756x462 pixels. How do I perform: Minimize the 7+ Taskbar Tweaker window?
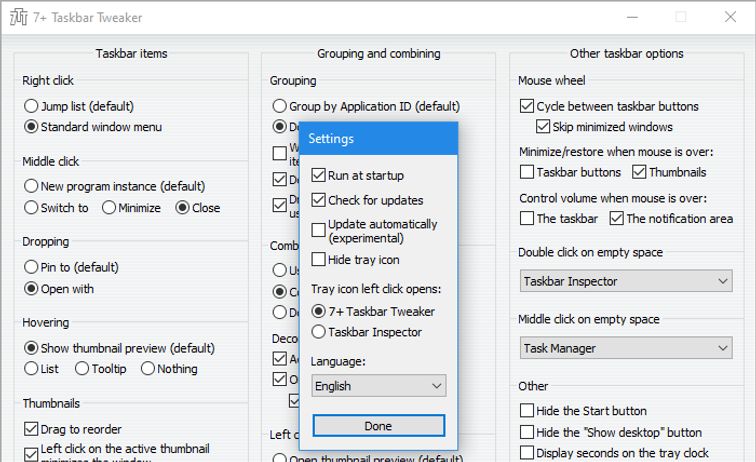632,17
